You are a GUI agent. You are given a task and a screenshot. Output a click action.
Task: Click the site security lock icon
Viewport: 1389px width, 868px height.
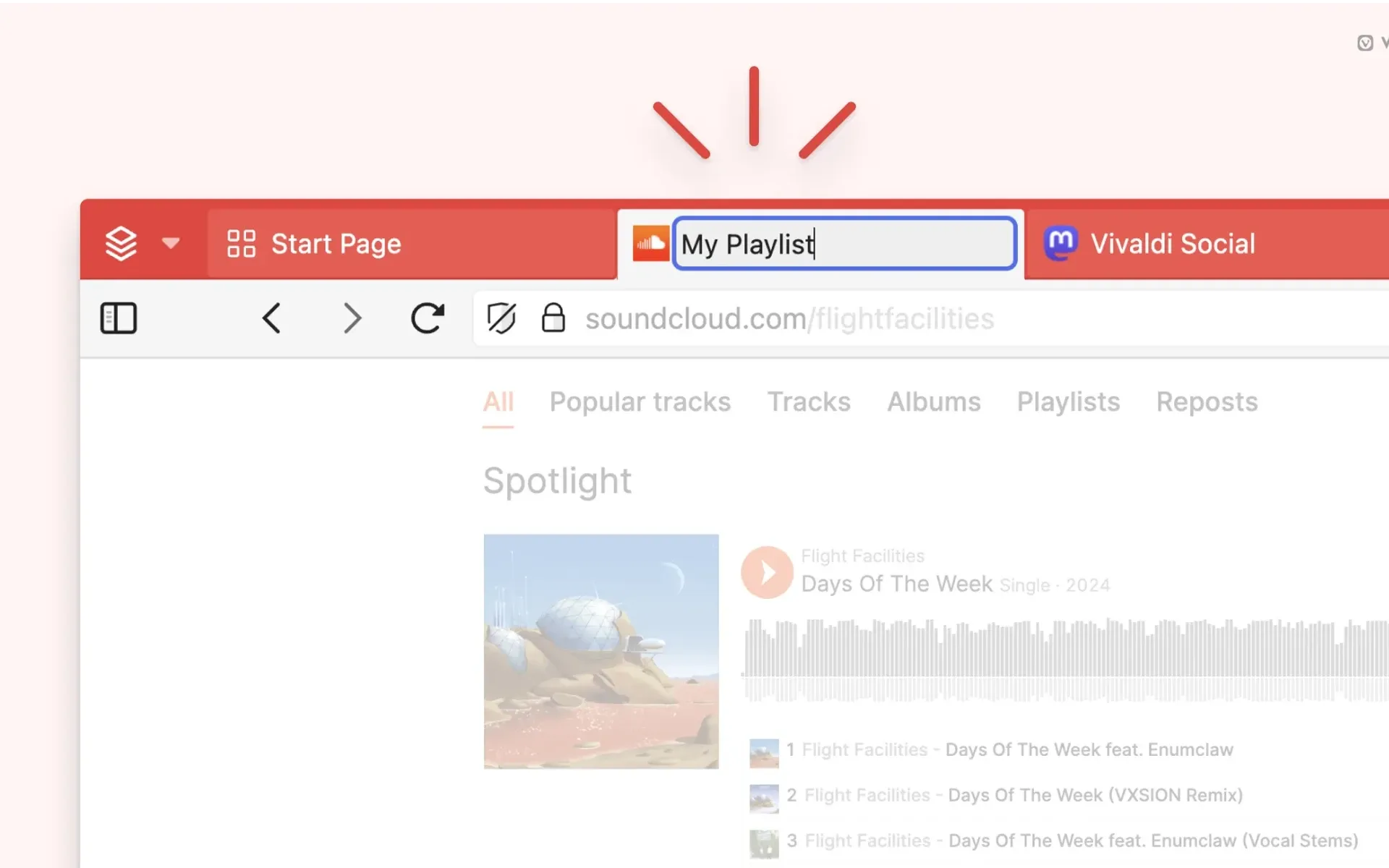pyautogui.click(x=553, y=318)
